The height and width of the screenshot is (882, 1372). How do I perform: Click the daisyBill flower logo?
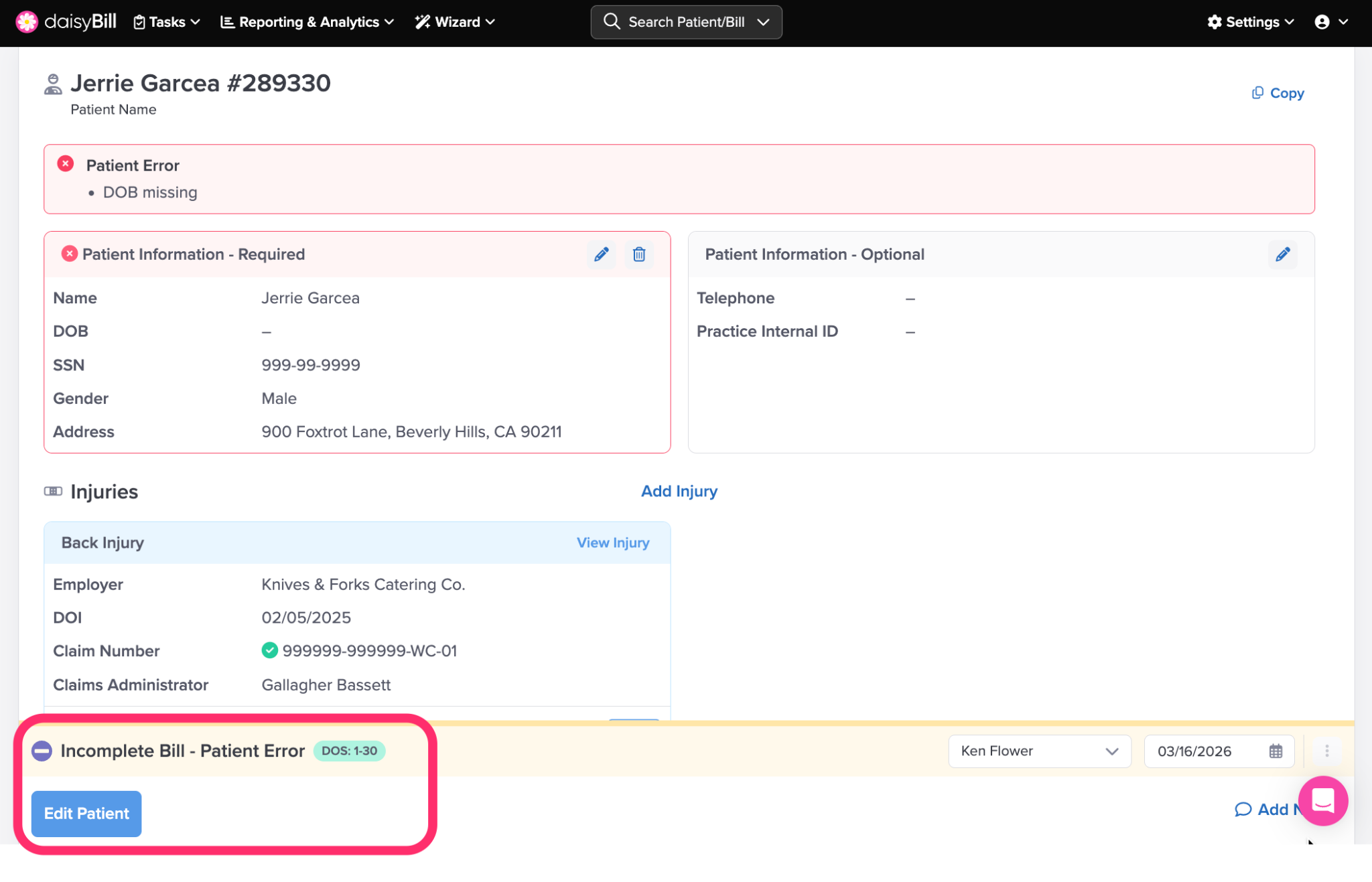coord(27,22)
